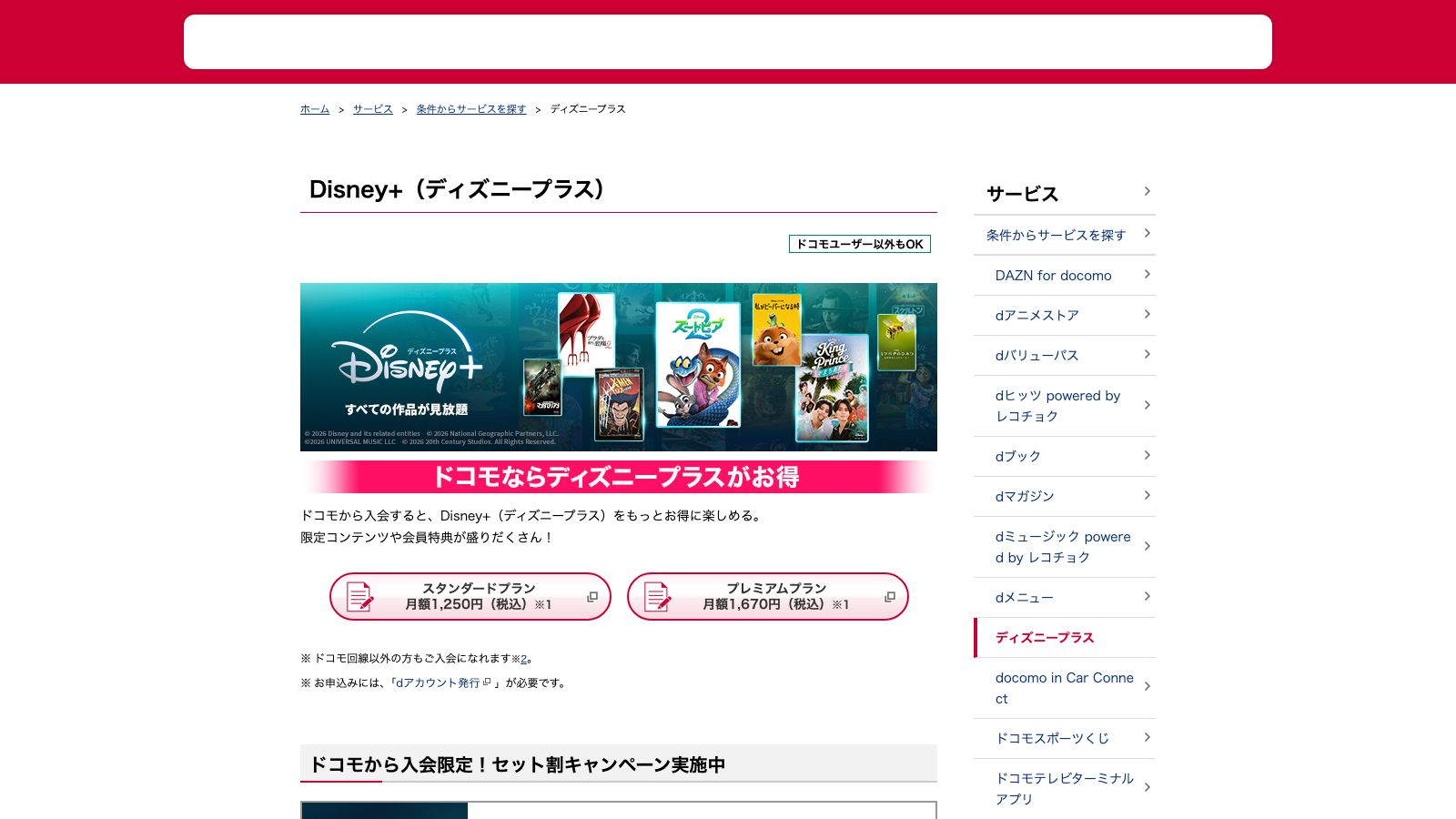Open DAZN for docomo sidebar item
The width and height of the screenshot is (1456, 819).
[1065, 275]
